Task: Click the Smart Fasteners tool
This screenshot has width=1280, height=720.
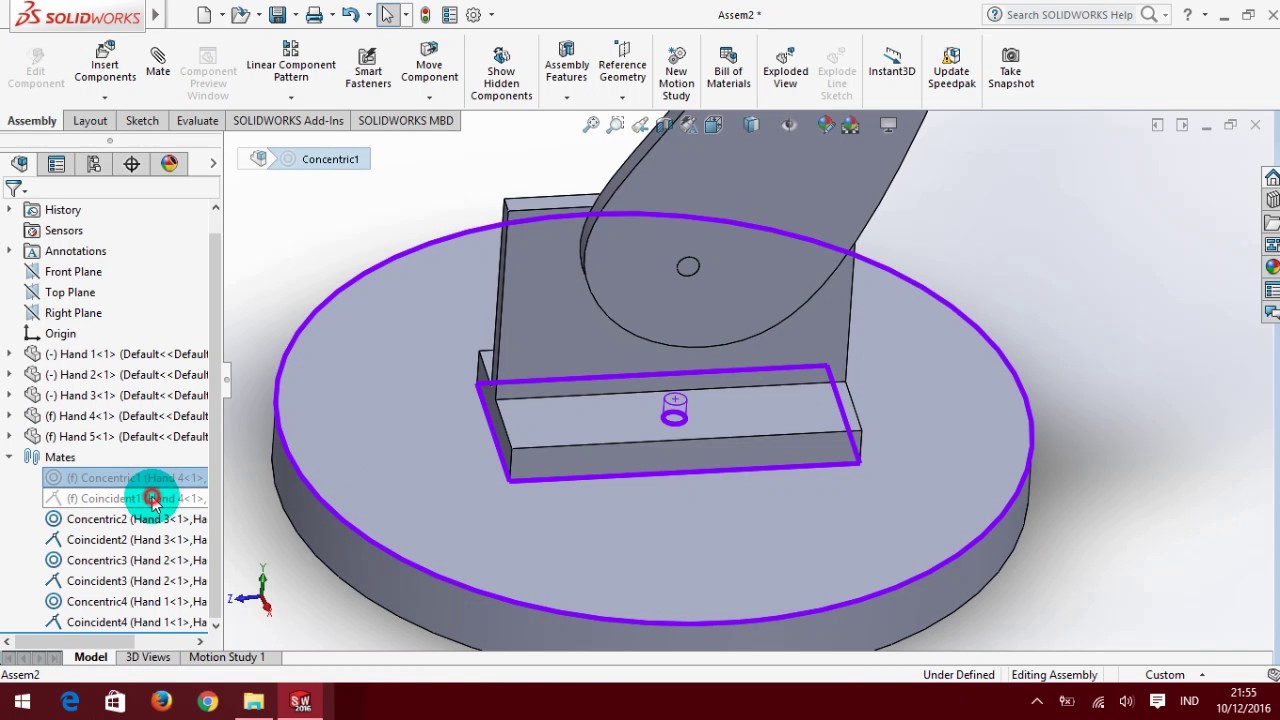Action: coord(368,68)
